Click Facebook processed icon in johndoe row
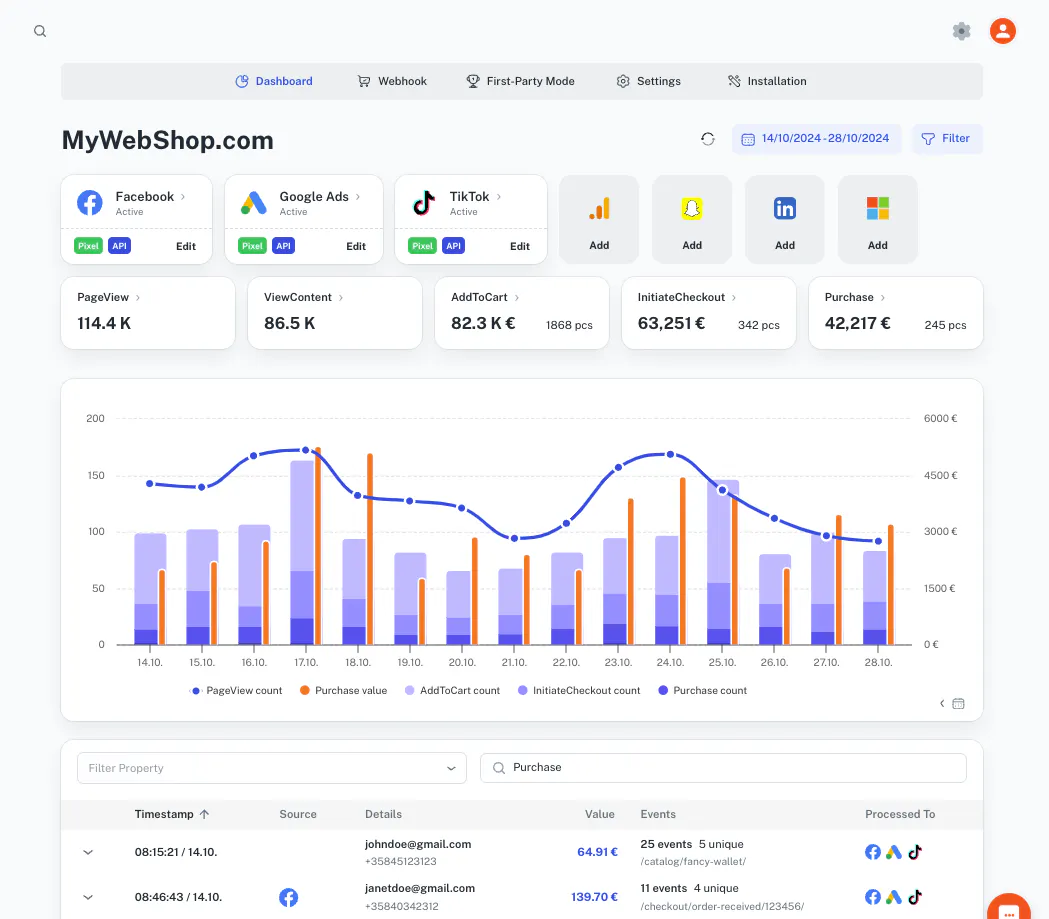 (872, 852)
